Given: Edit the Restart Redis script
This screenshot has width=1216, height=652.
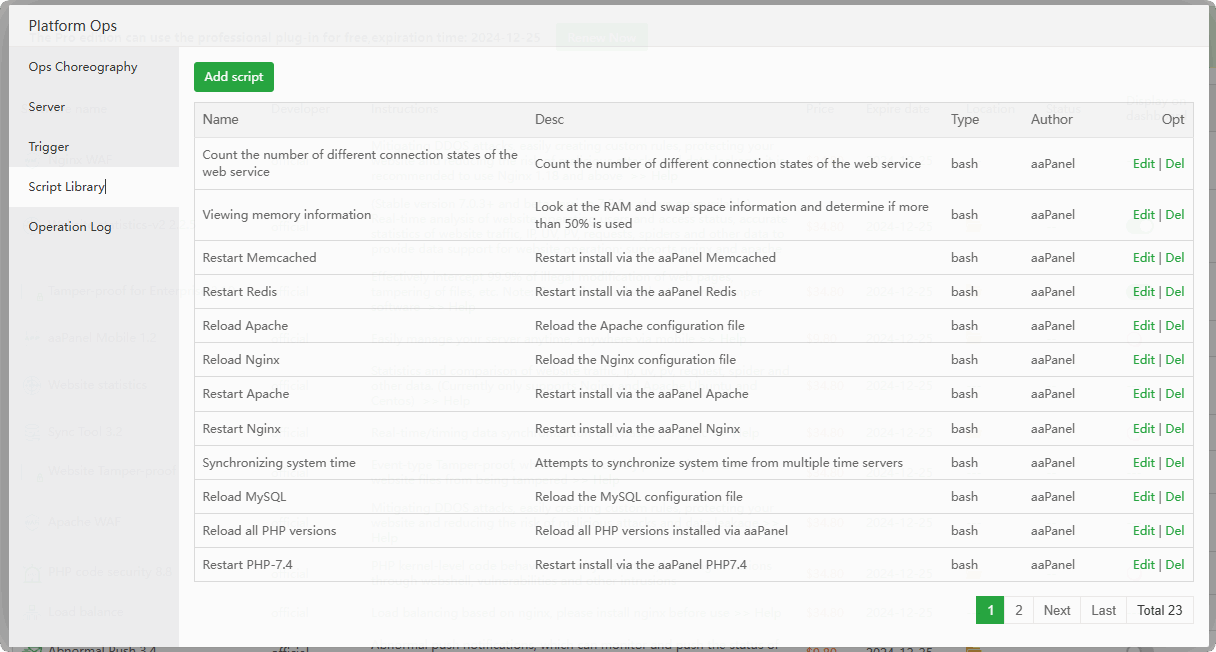Looking at the screenshot, I should point(1143,292).
